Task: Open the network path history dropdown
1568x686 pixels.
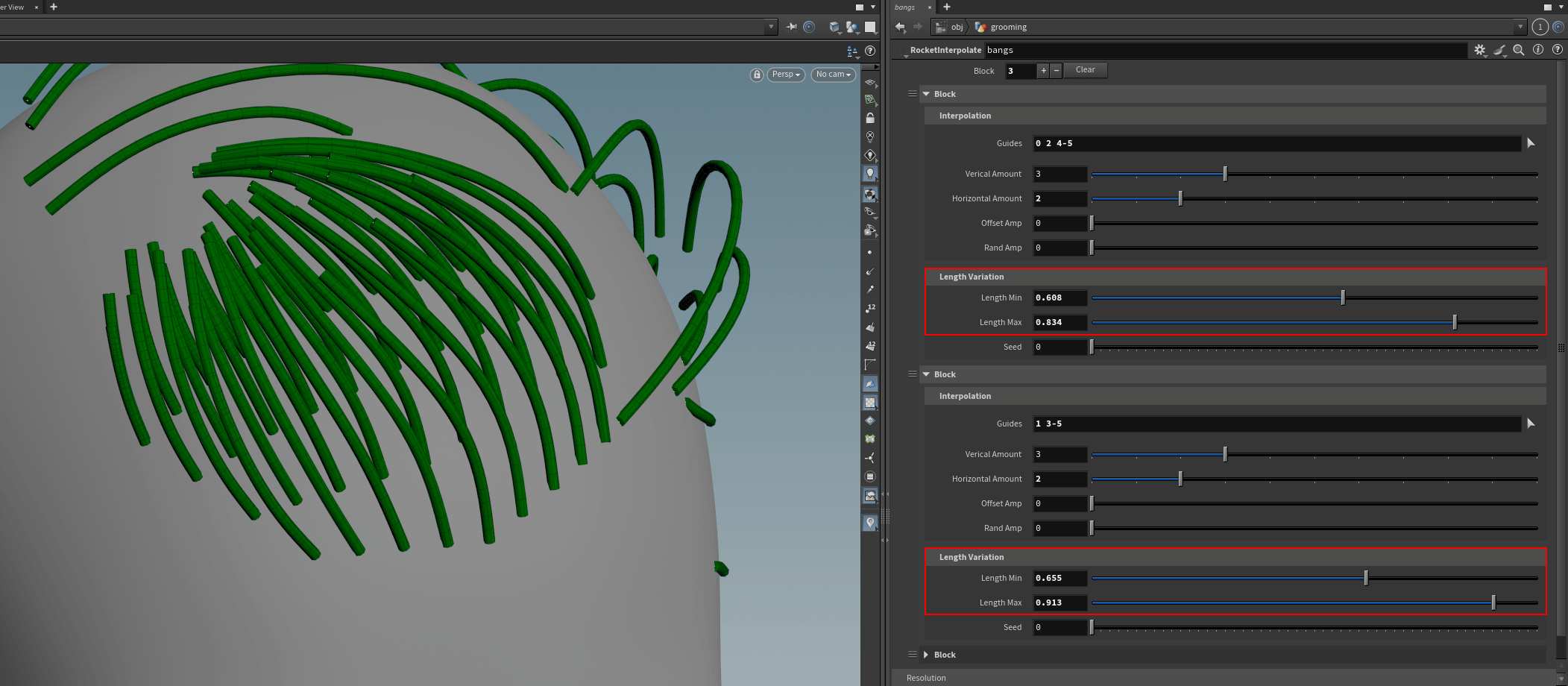Action: 1520,27
